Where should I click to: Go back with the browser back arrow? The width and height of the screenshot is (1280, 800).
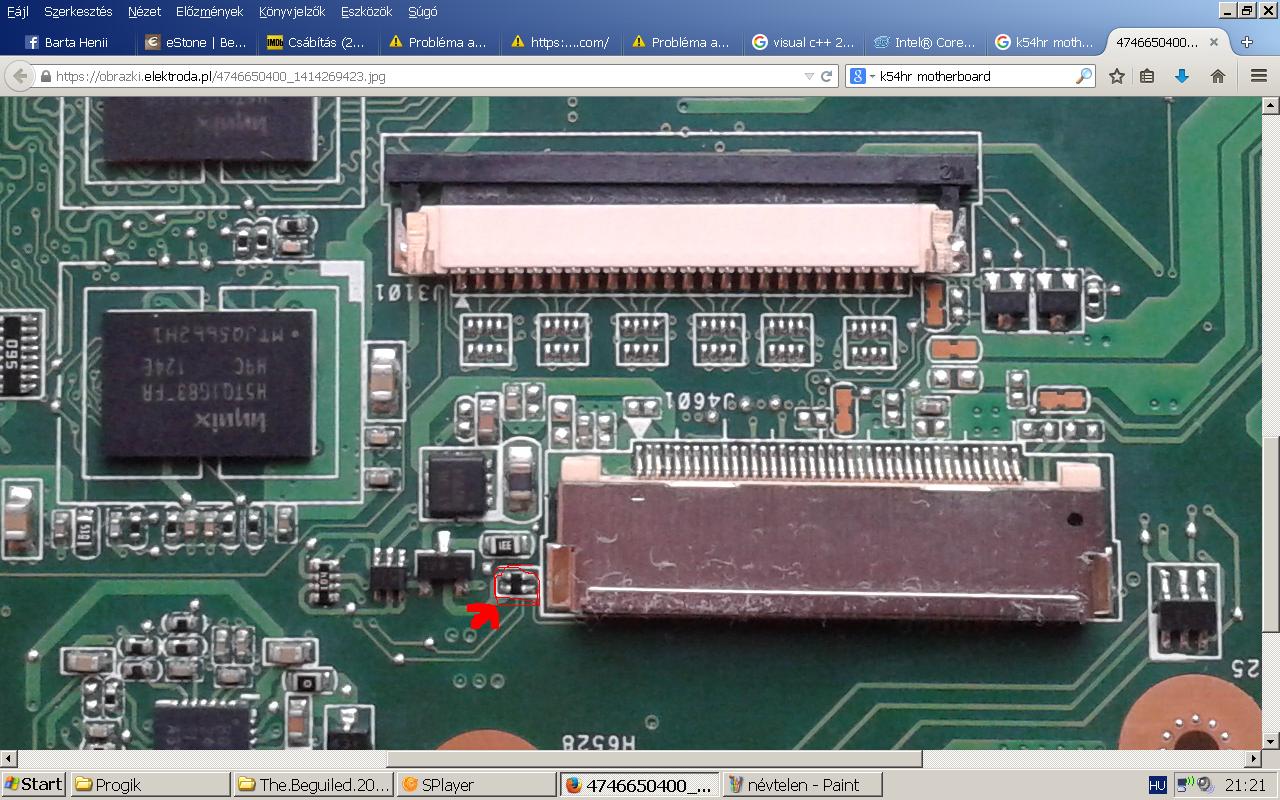coord(19,76)
